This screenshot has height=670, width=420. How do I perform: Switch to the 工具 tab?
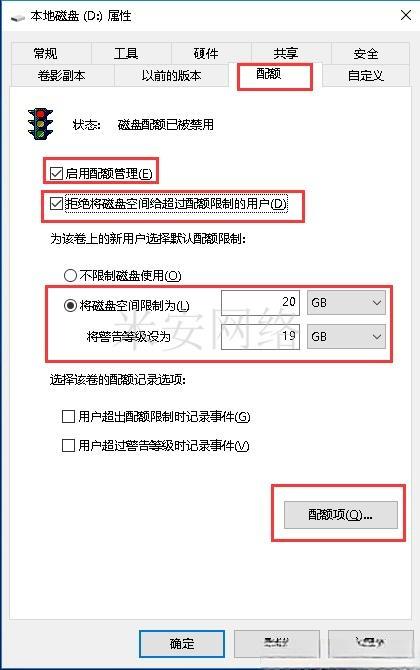pyautogui.click(x=126, y=53)
